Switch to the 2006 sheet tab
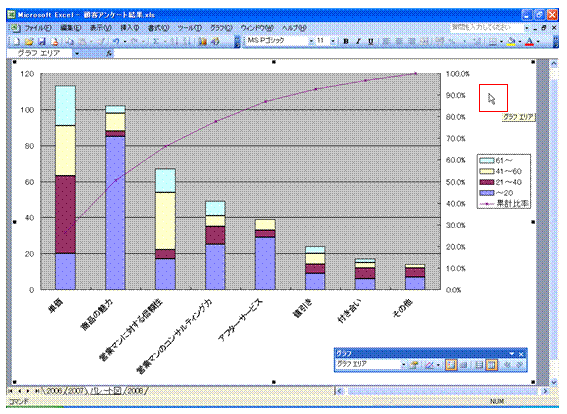The image size is (567, 414). pos(55,391)
